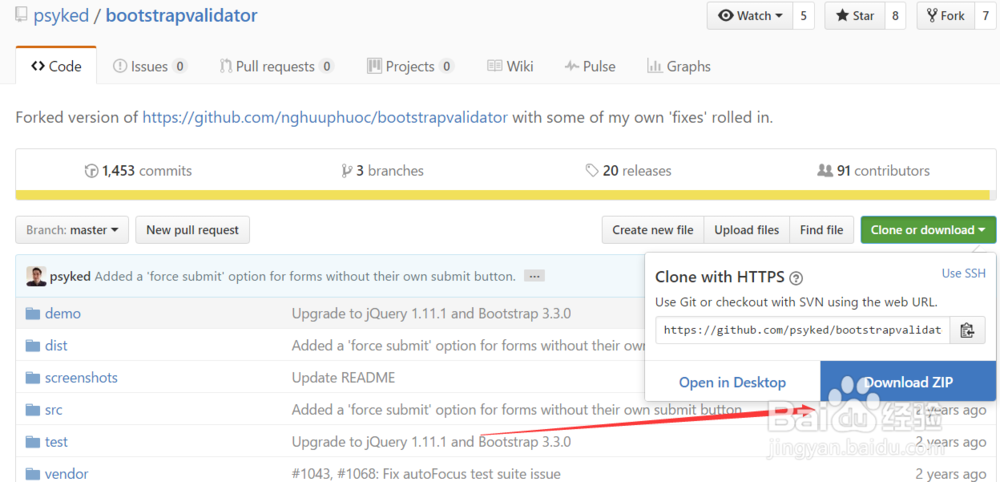1000x482 pixels.
Task: Switch to Use SSH
Action: click(964, 274)
